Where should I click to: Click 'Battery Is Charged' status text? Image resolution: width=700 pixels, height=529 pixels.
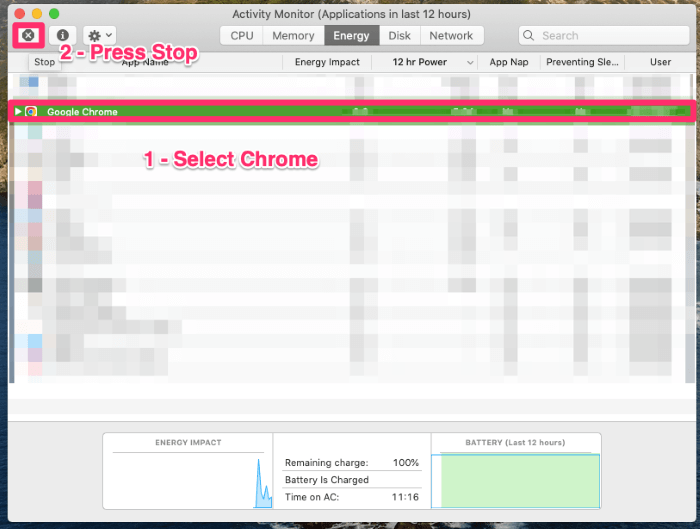327,480
